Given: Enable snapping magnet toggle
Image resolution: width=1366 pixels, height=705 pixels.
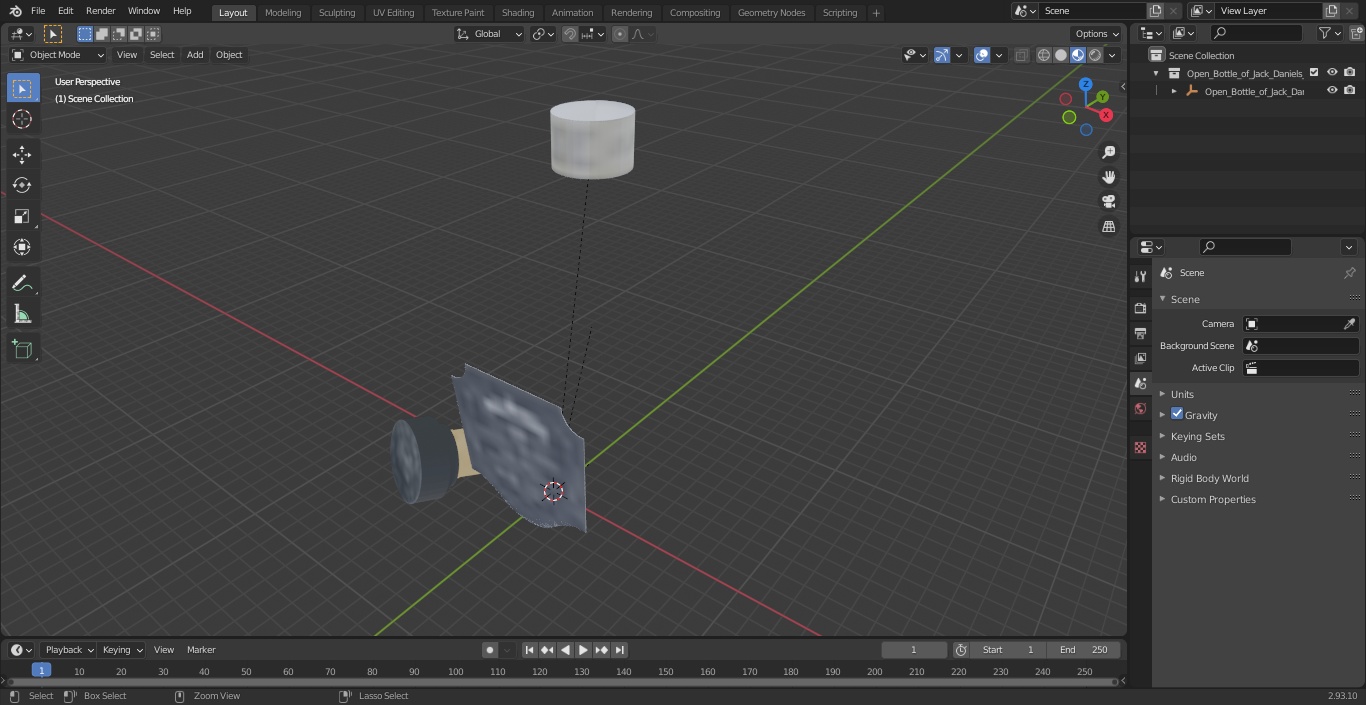Looking at the screenshot, I should pos(570,34).
